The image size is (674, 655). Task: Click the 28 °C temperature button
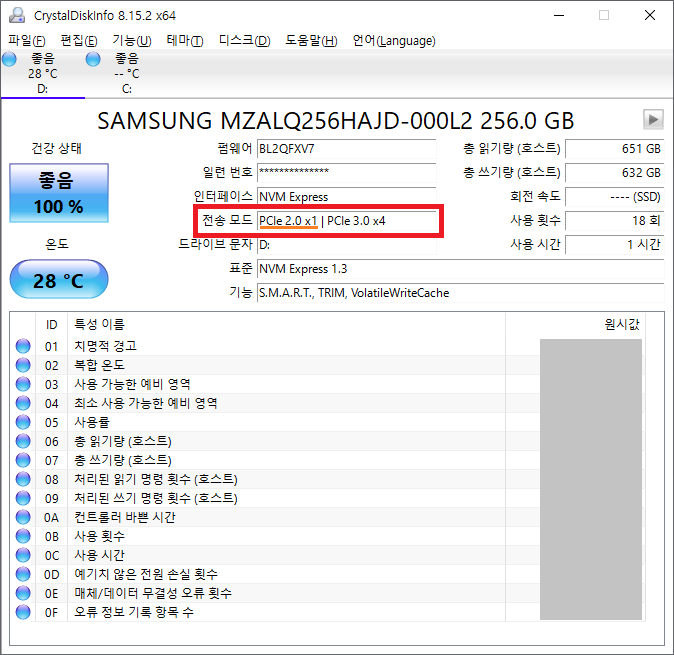click(x=59, y=279)
